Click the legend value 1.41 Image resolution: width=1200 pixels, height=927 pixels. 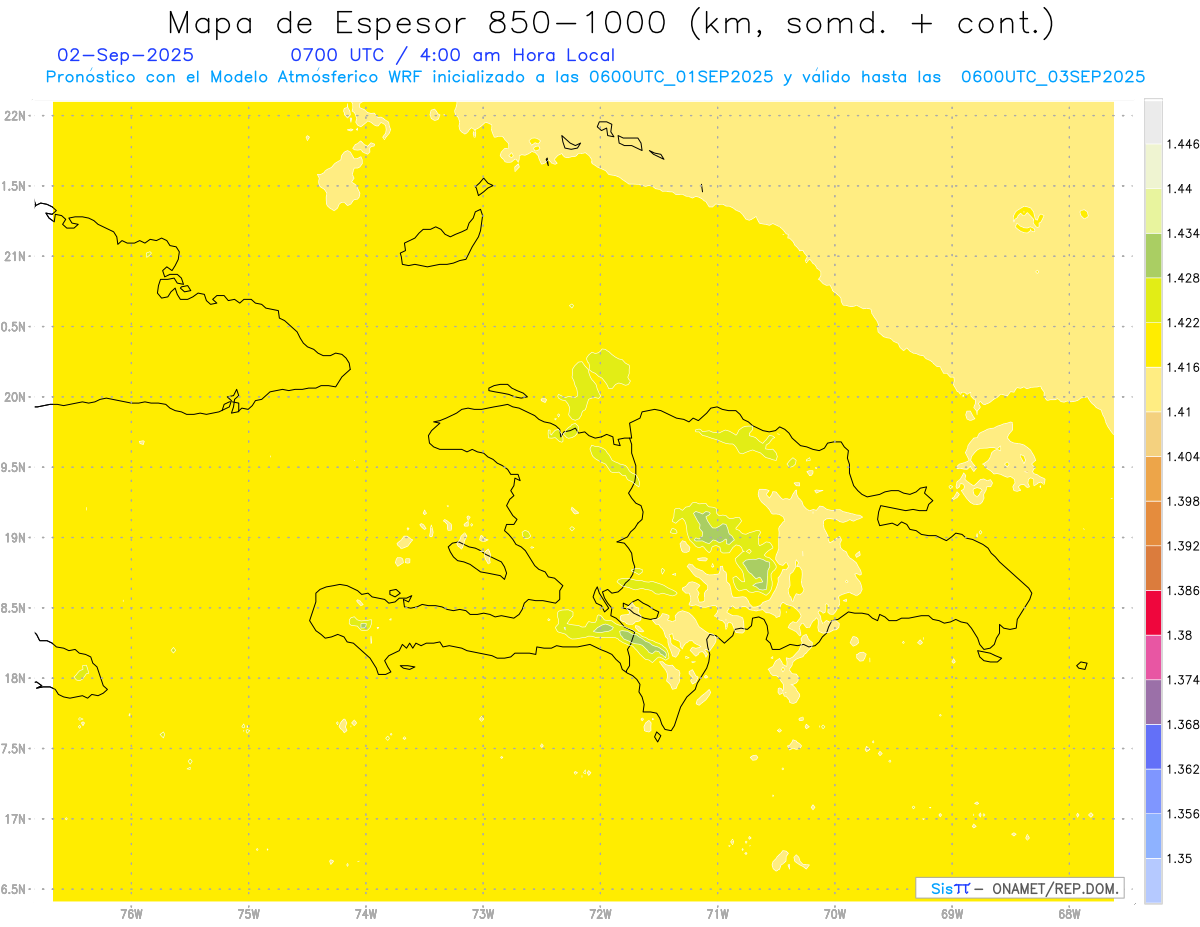[x=1181, y=412]
